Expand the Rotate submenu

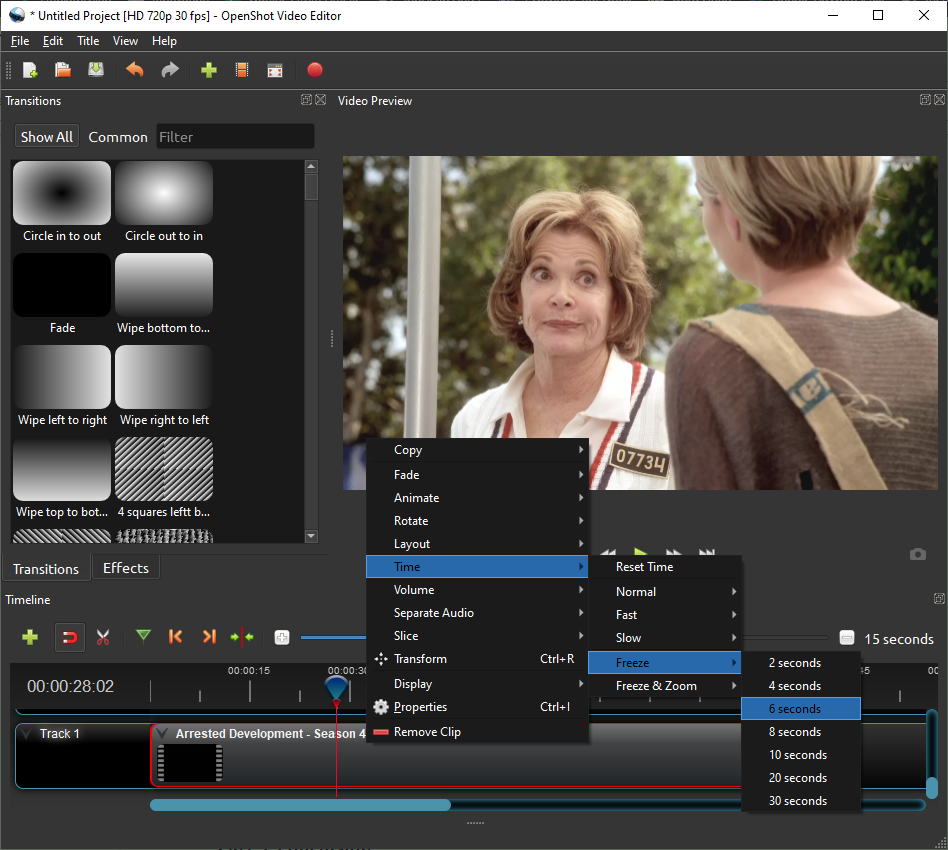pos(477,521)
